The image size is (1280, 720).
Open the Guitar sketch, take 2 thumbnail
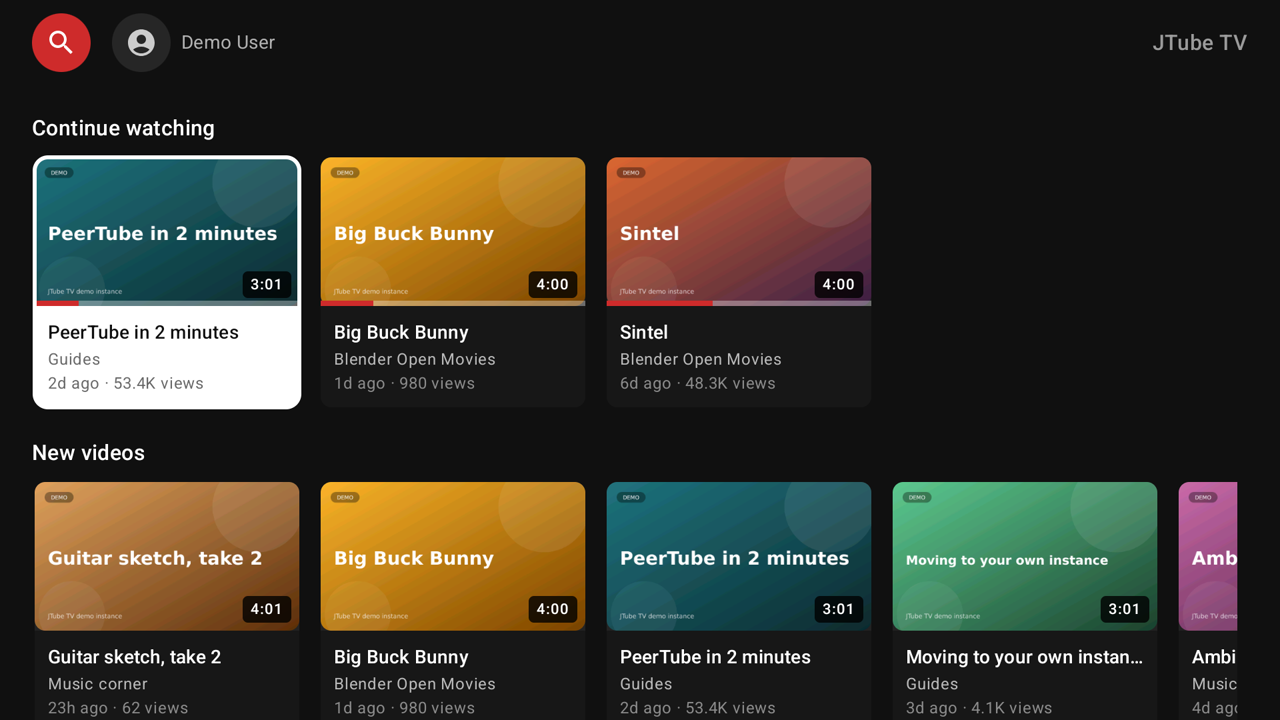coord(167,556)
